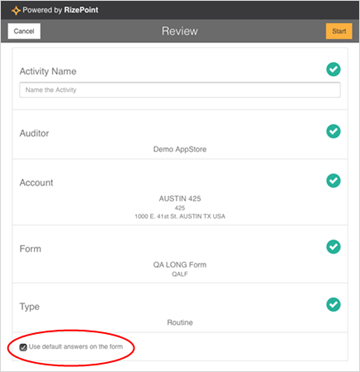Viewport: 360px width, 372px height.
Task: Click the green checkmark beside Form
Action: pos(333,247)
